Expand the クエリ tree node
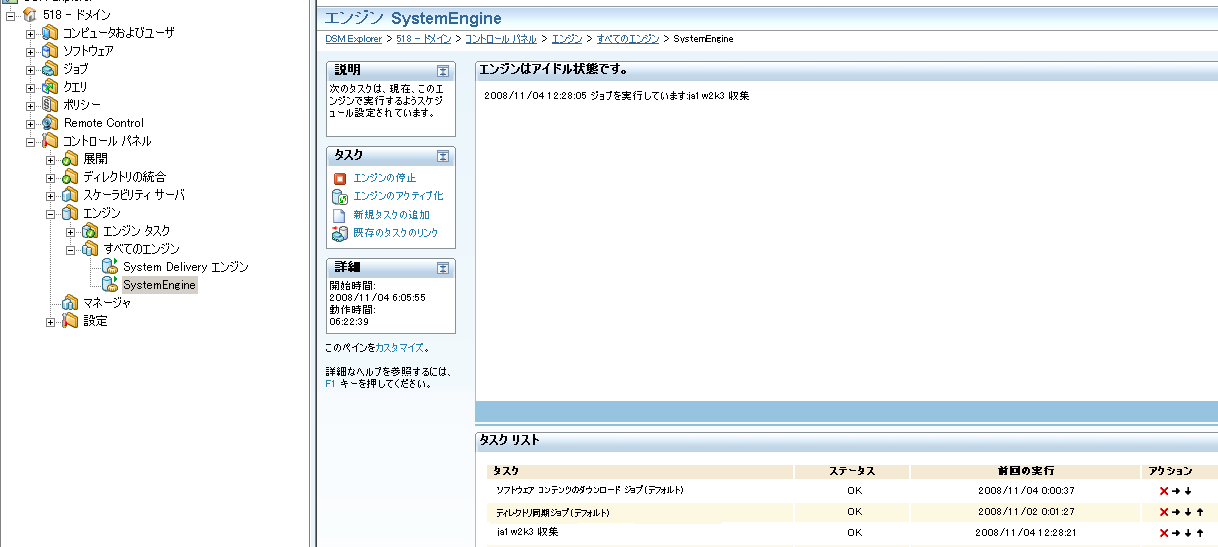This screenshot has width=1218, height=547. (31, 87)
